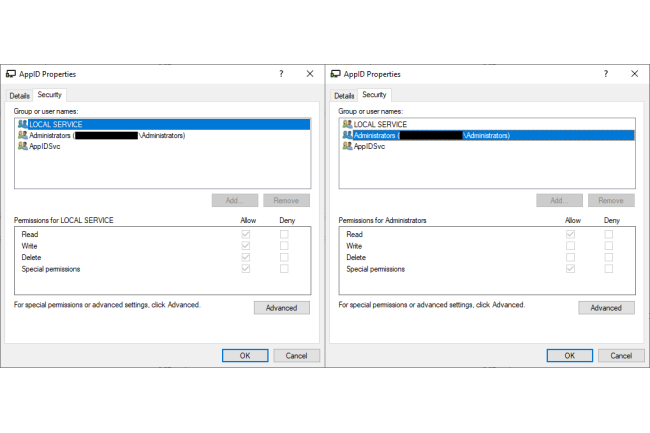
Task: Click the LOCAL SERVICE icon in the Administrators permissions dialog
Action: pyautogui.click(x=347, y=124)
